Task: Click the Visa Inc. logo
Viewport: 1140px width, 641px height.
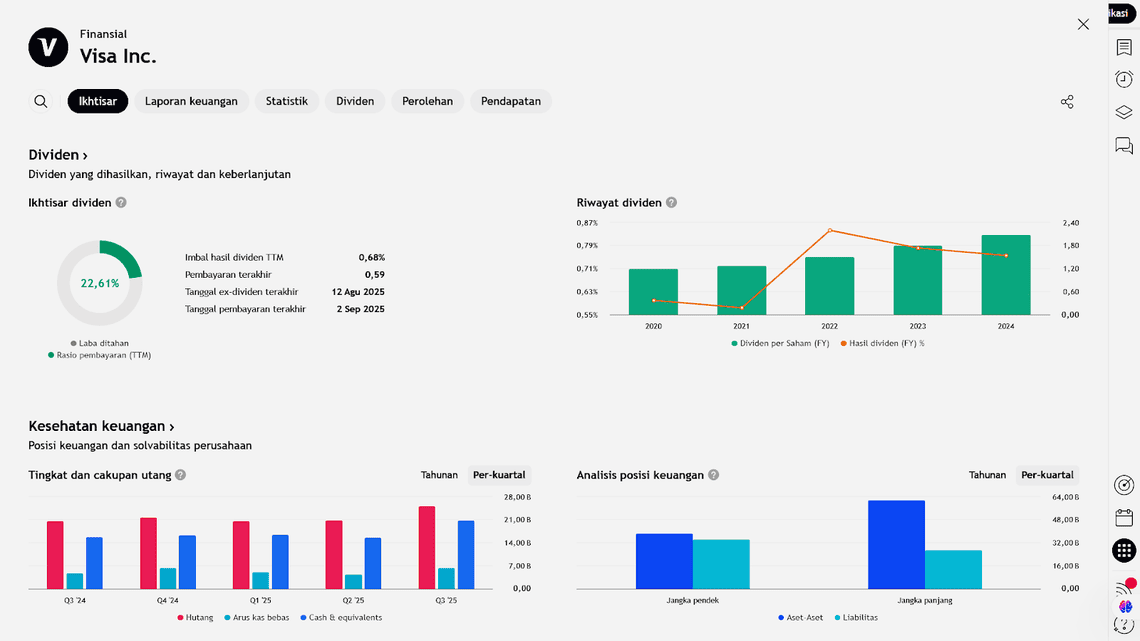Action: click(48, 47)
